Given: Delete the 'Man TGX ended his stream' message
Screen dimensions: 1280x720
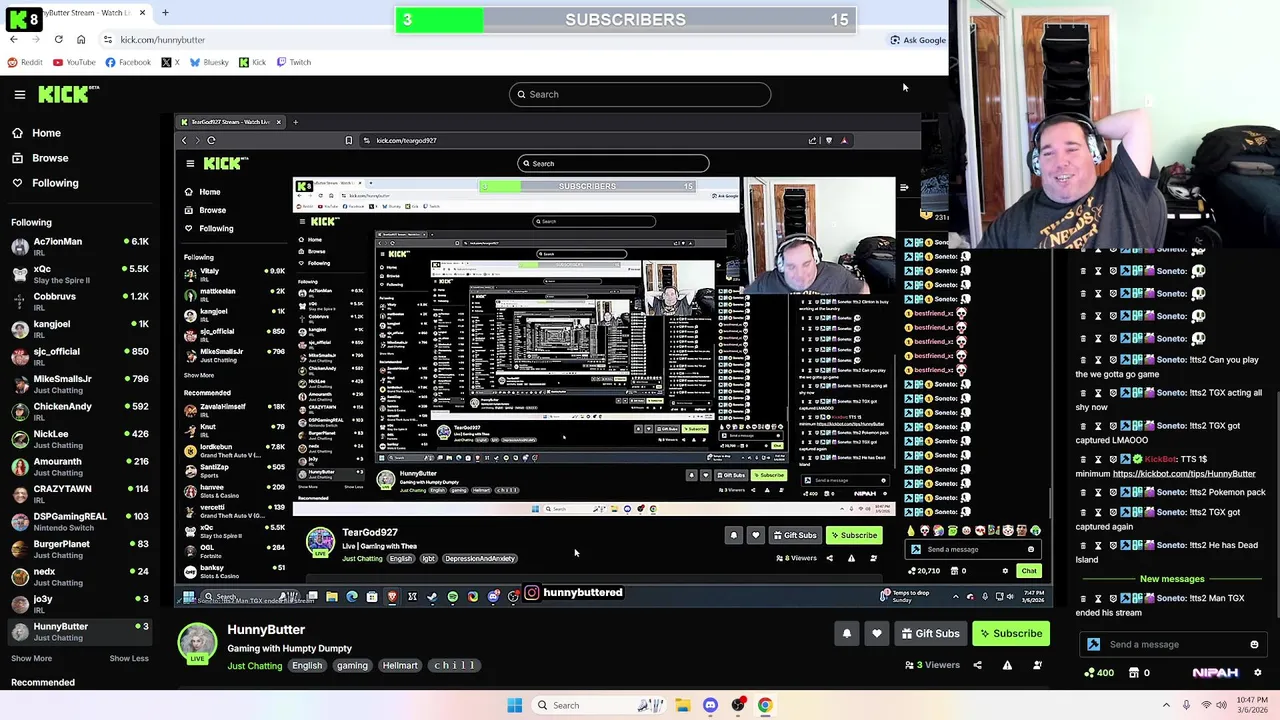Looking at the screenshot, I should pos(1083,598).
